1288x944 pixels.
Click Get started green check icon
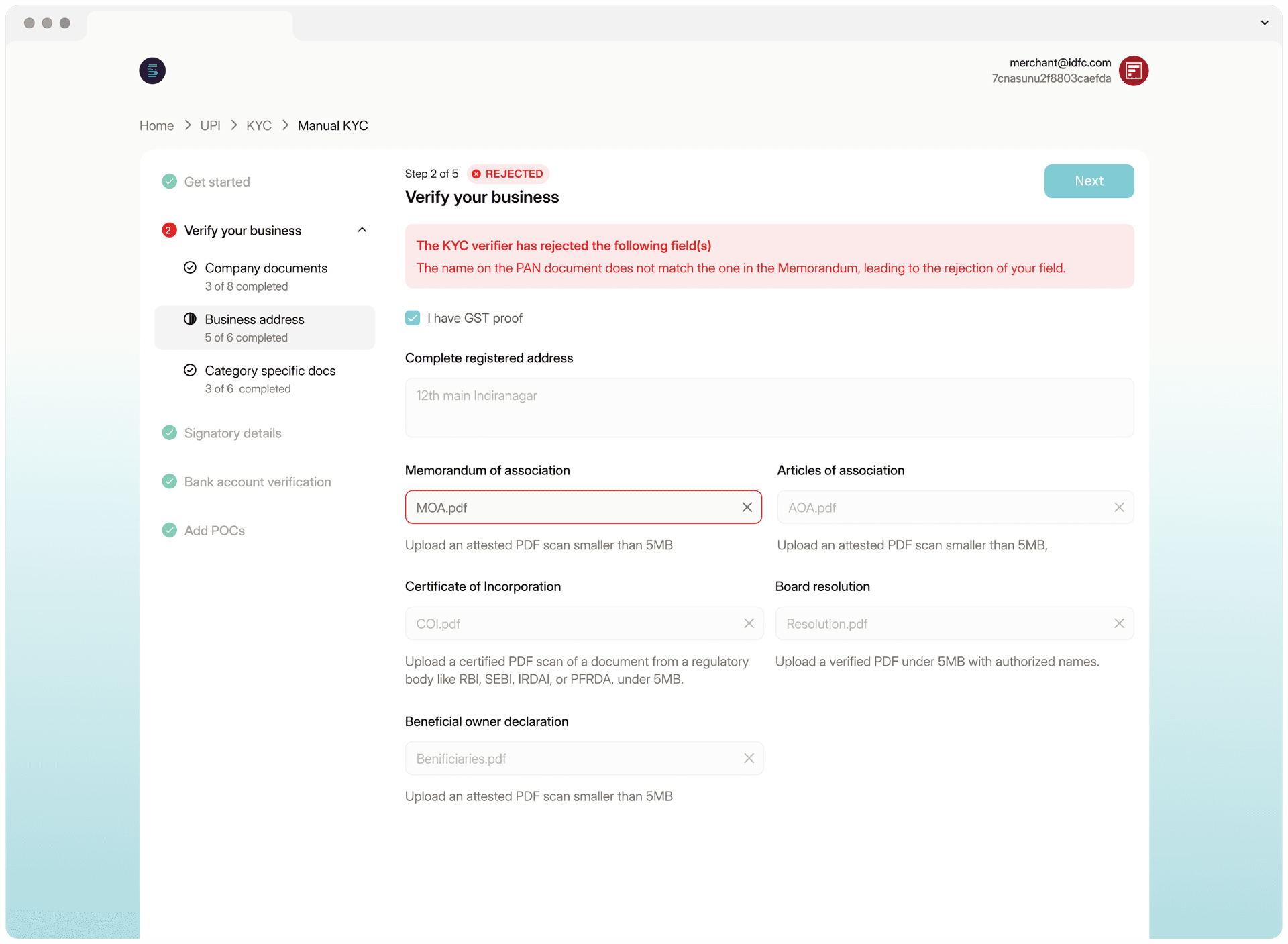(169, 181)
